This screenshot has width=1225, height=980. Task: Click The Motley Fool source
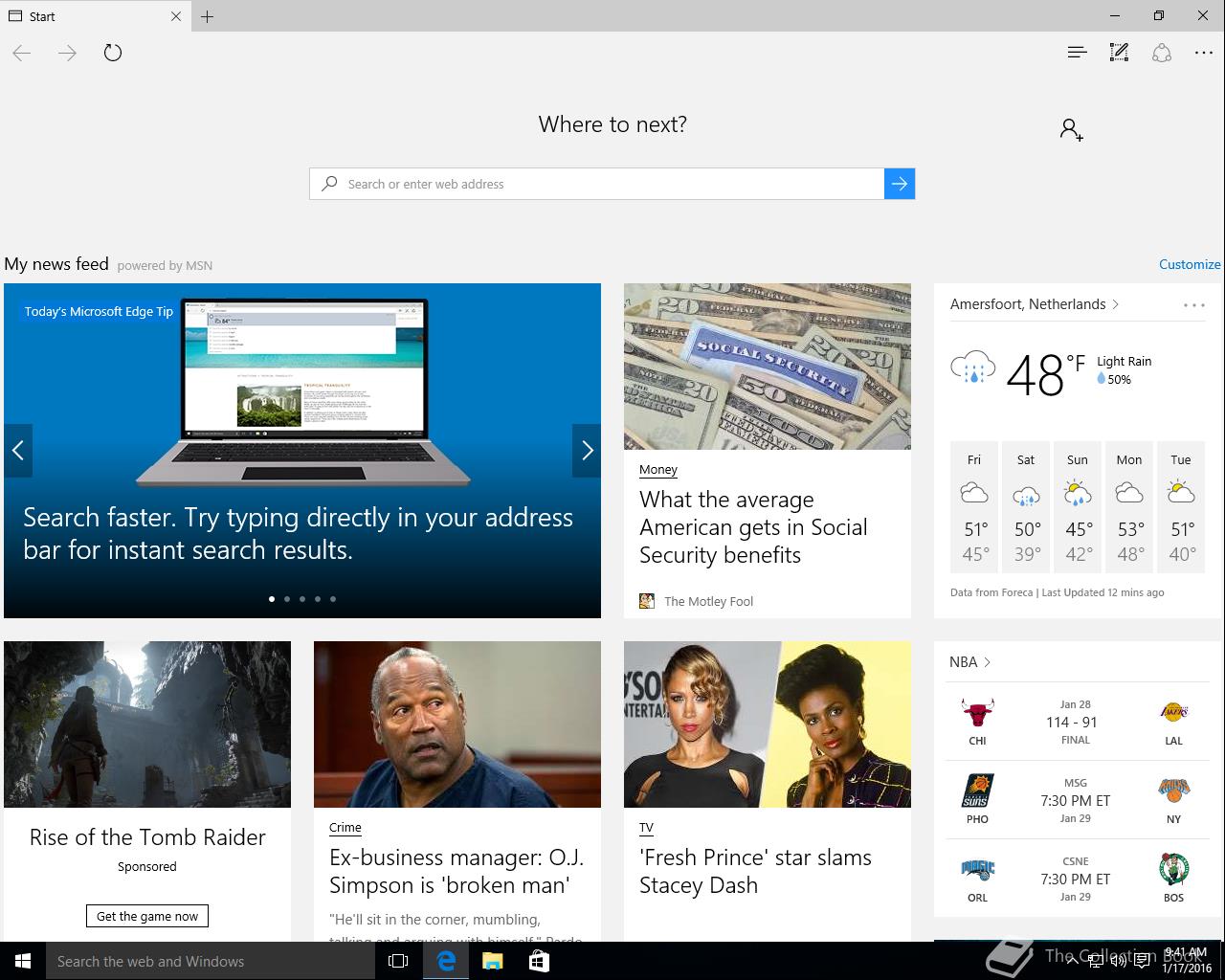[x=708, y=601]
